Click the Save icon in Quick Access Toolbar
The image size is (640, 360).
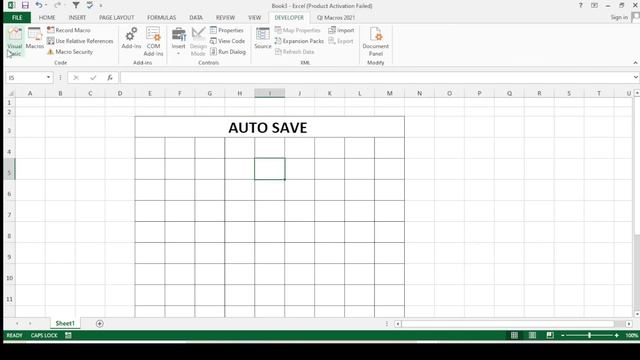click(x=25, y=5)
